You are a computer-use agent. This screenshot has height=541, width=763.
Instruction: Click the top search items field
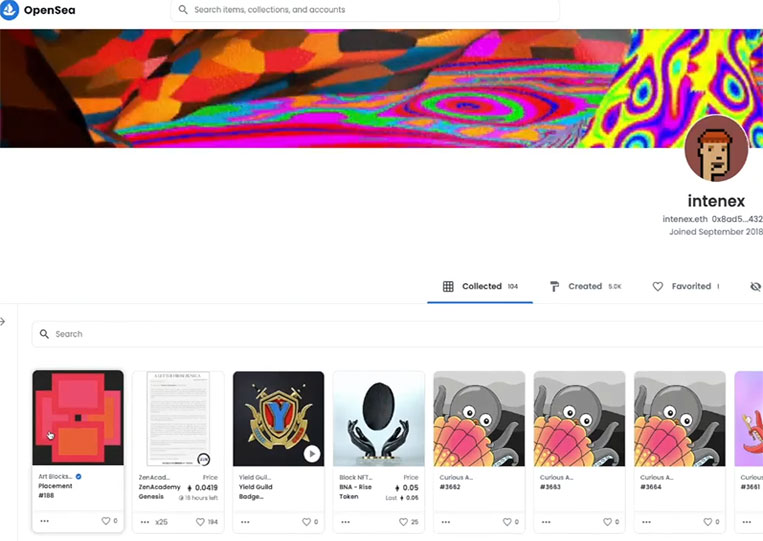click(x=365, y=10)
